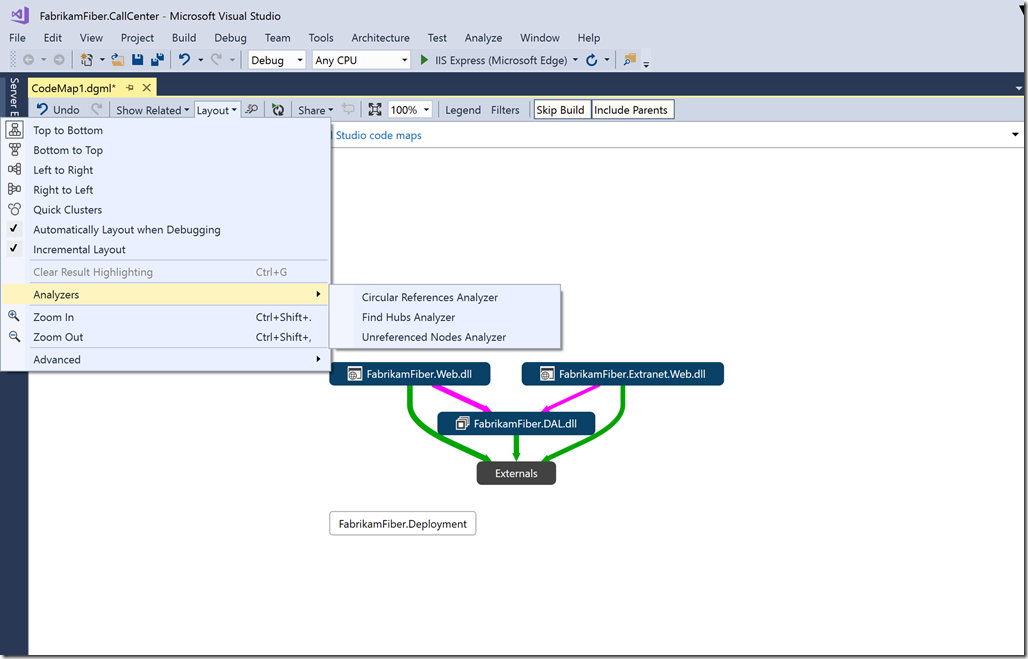Click the browser refresh icon in toolbar
1028x659 pixels.
[x=591, y=60]
